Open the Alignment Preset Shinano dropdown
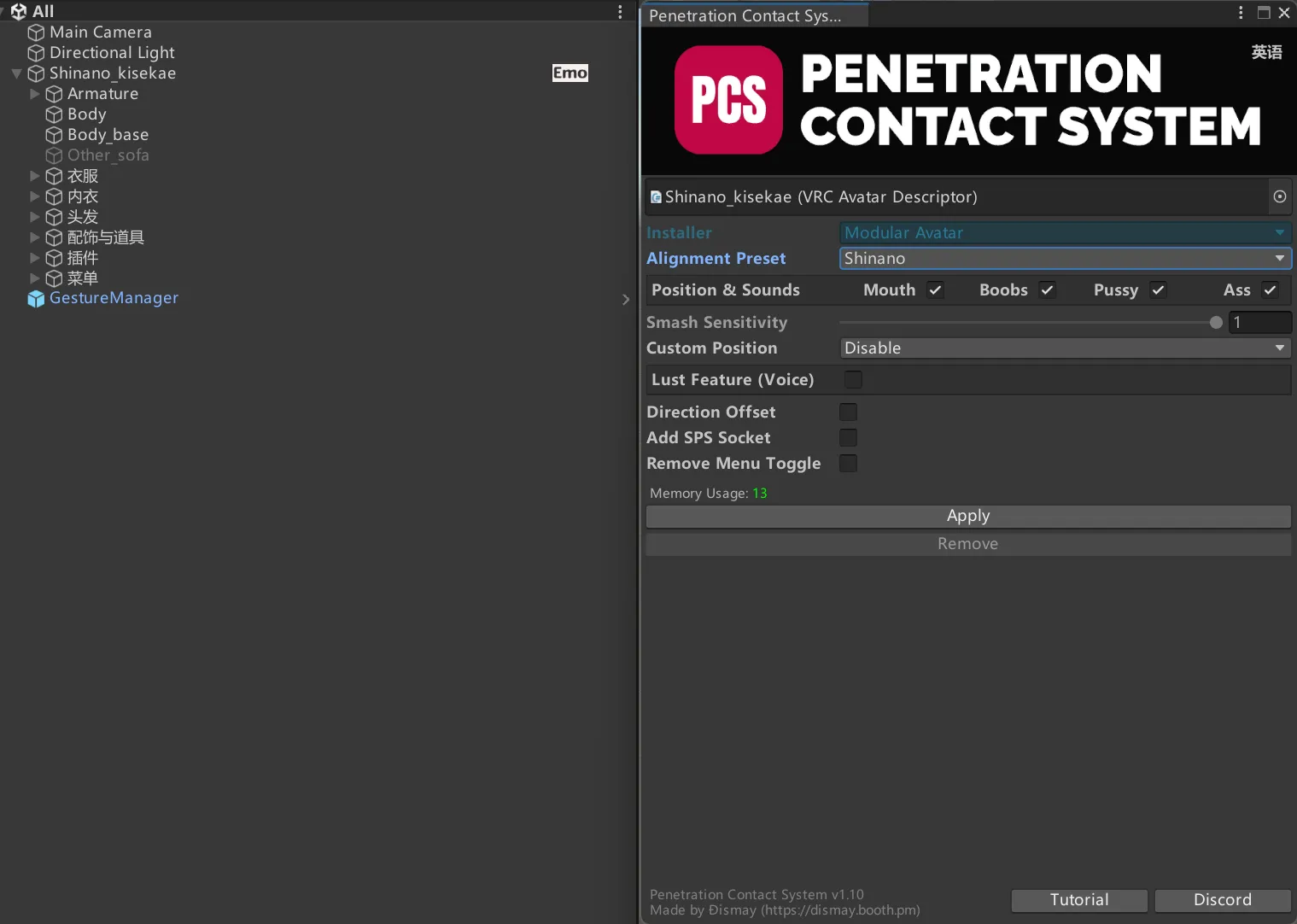 [x=1065, y=258]
